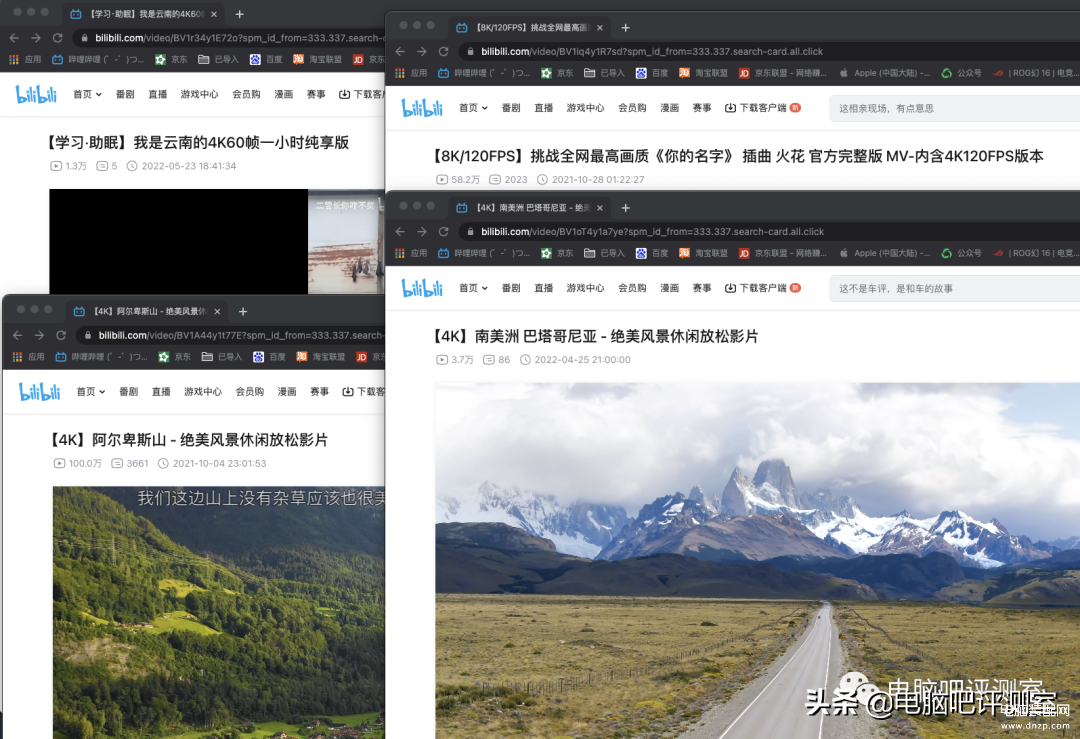Click address bar in Patagonia window
The width and height of the screenshot is (1080, 739).
(x=768, y=231)
